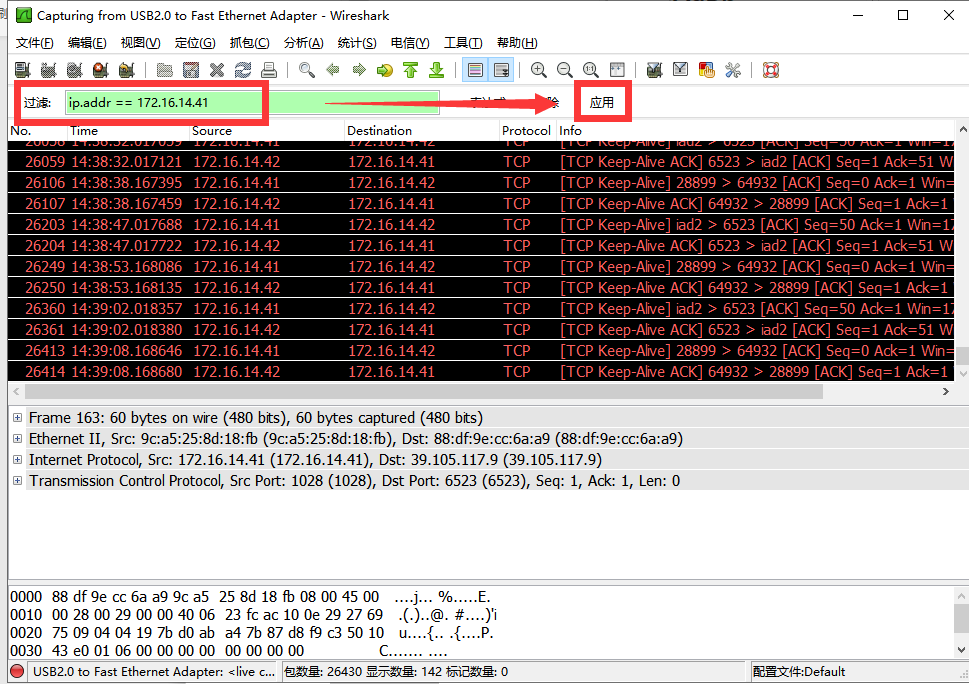Open coloring rules icon

(706, 70)
